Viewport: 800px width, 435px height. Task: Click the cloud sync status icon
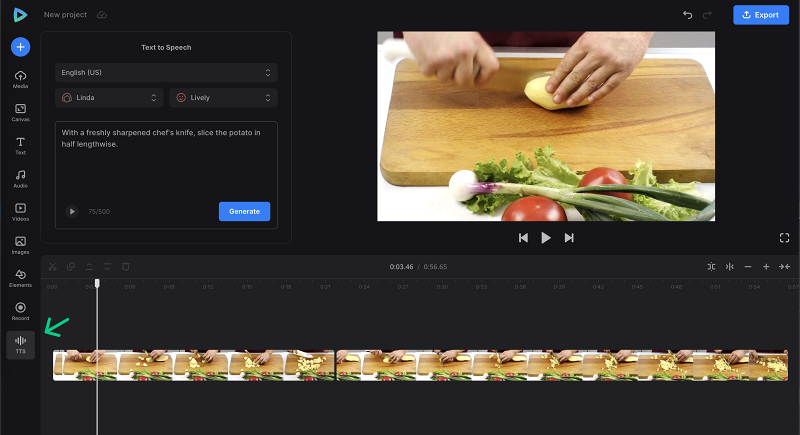click(x=102, y=15)
